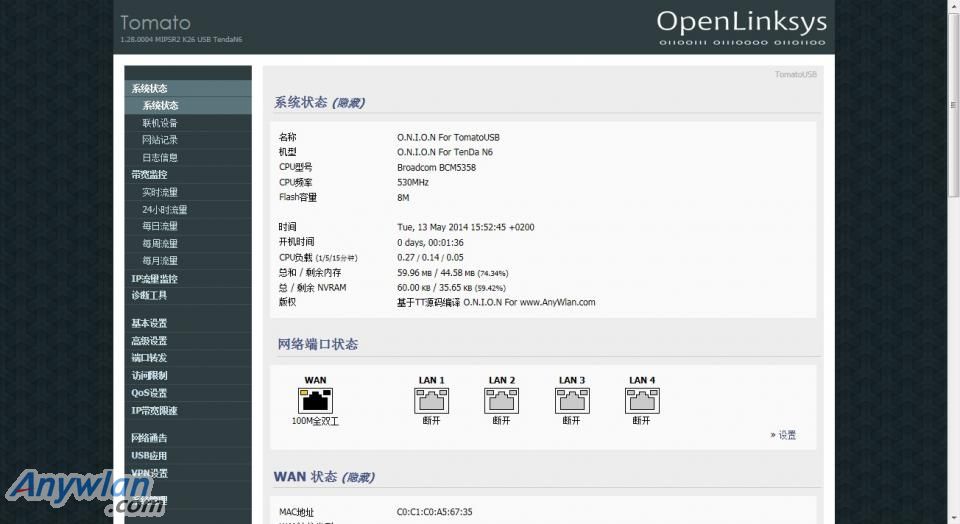Click the LAN 1 port icon
The width and height of the screenshot is (960, 524).
431,401
